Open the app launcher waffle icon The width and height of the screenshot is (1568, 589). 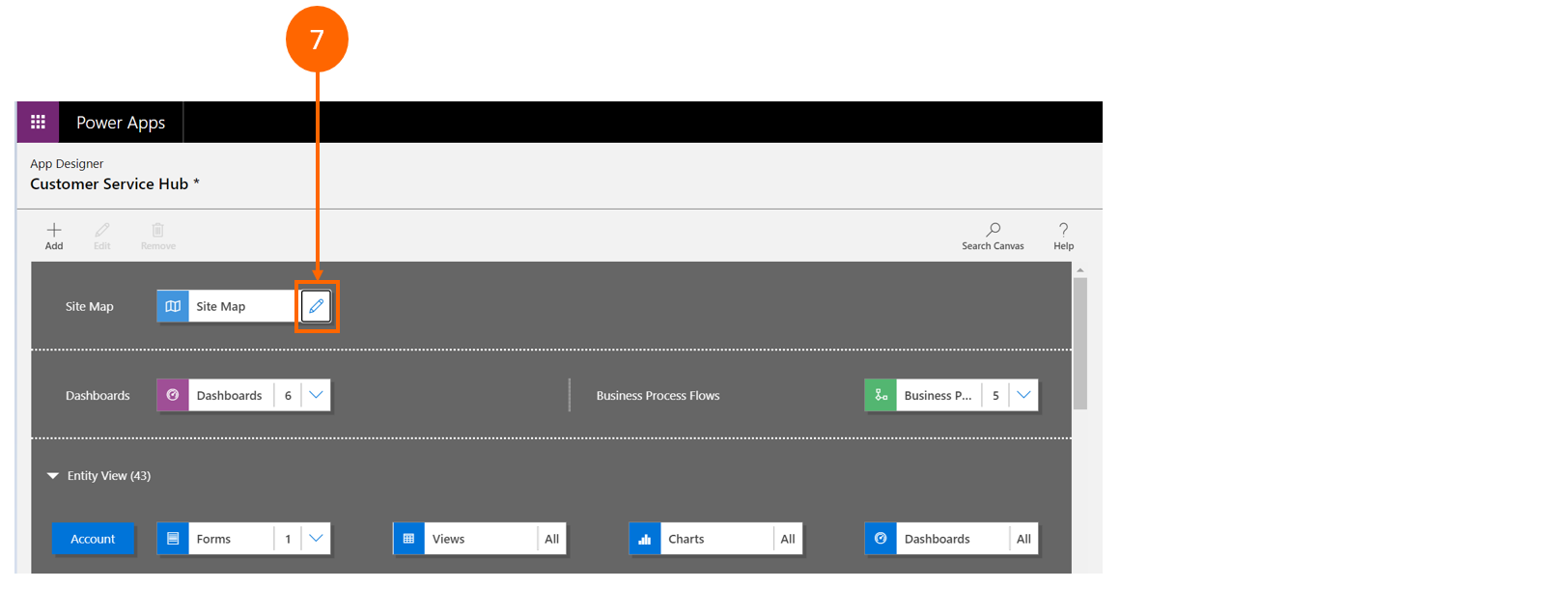coord(38,122)
